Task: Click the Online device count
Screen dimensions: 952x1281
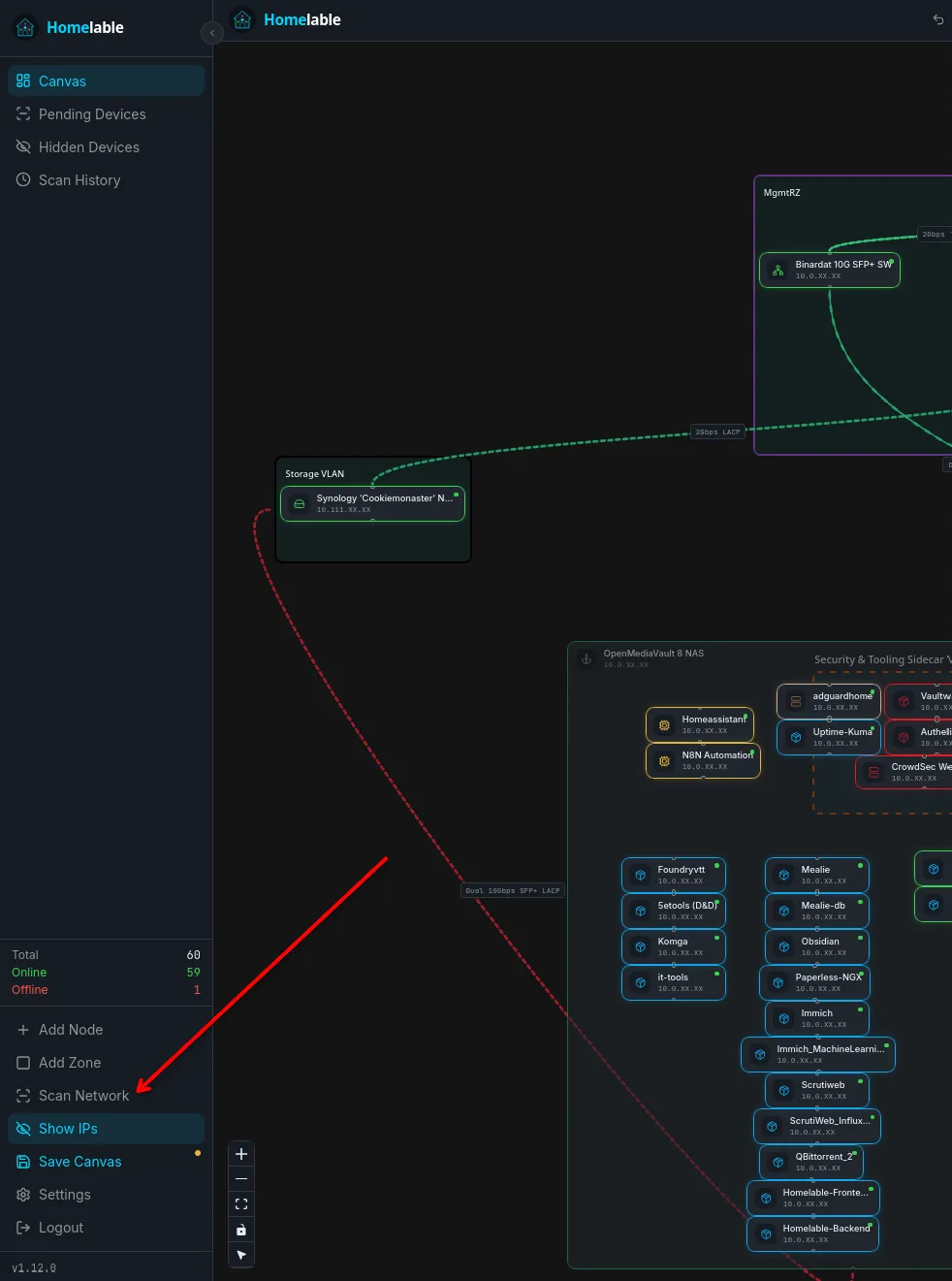Action: [194, 973]
